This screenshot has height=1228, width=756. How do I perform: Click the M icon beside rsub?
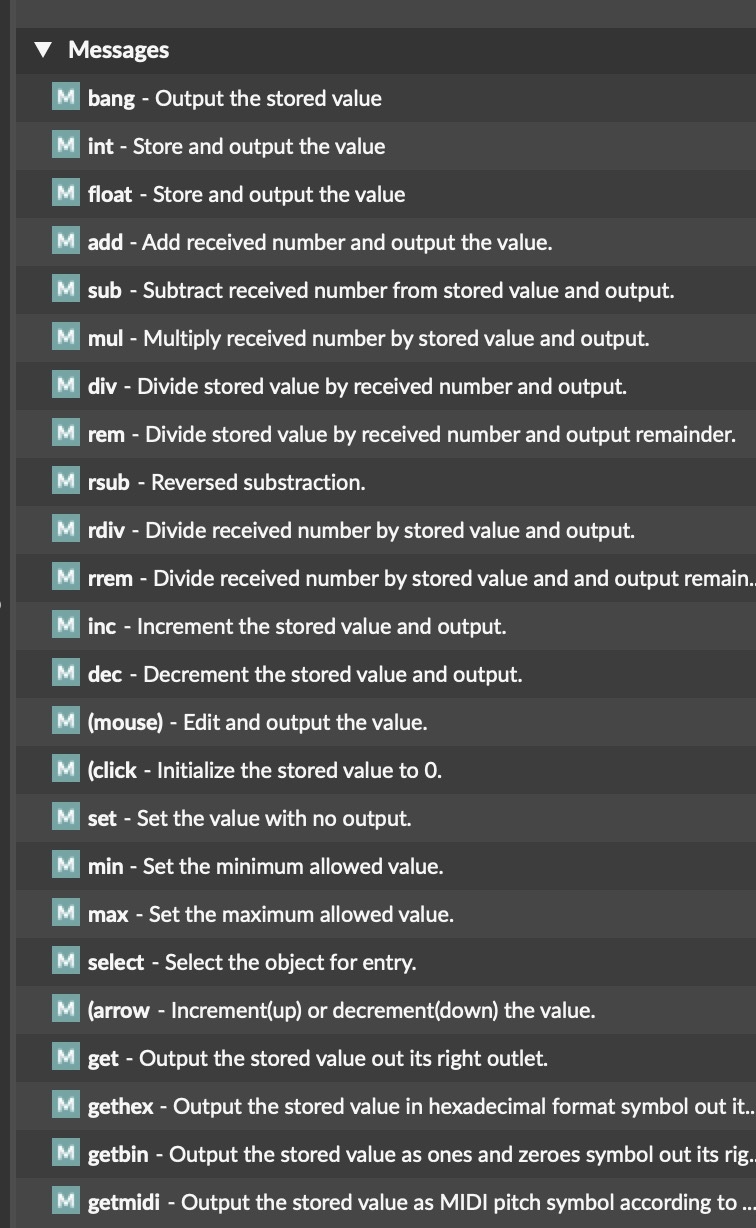66,482
